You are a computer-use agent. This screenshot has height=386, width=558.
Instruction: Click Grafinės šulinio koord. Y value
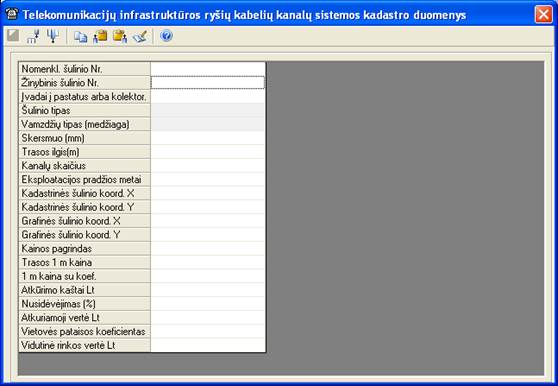207,235
